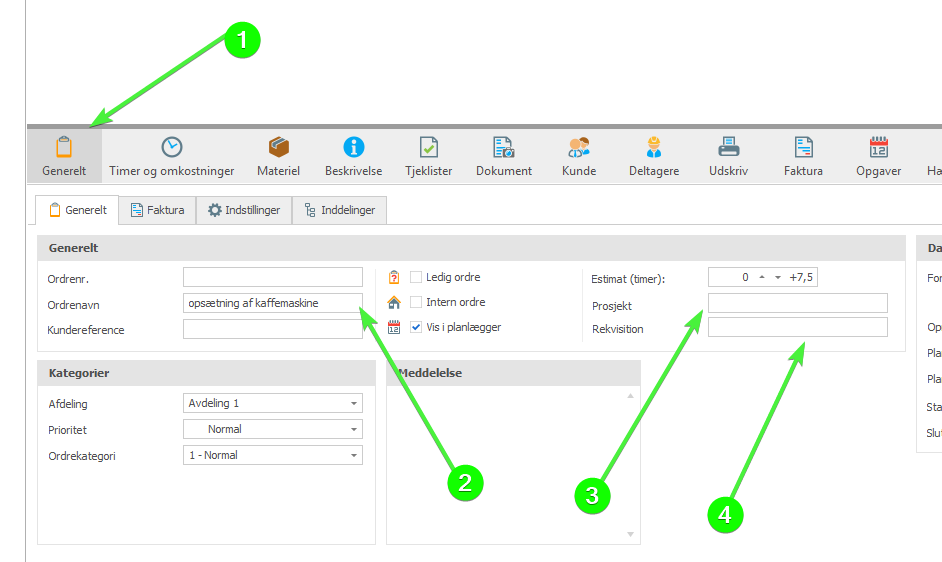Click the Generelt section header label
Screen dimensions: 942x562
coord(73,248)
